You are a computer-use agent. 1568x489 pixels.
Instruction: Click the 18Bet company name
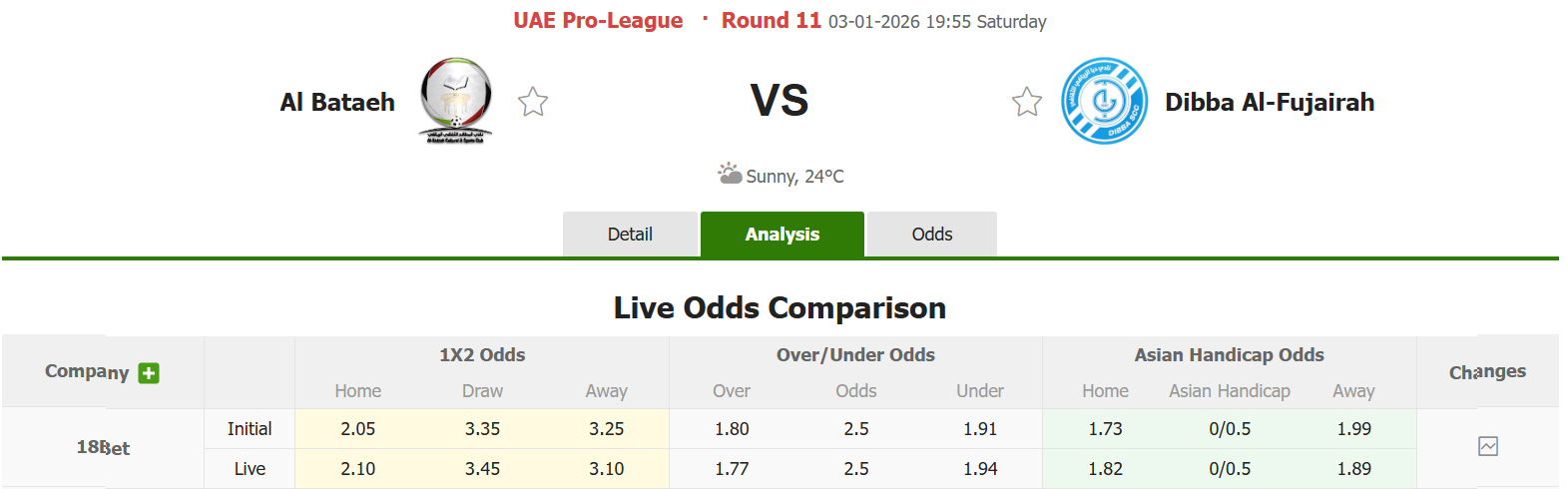(103, 447)
